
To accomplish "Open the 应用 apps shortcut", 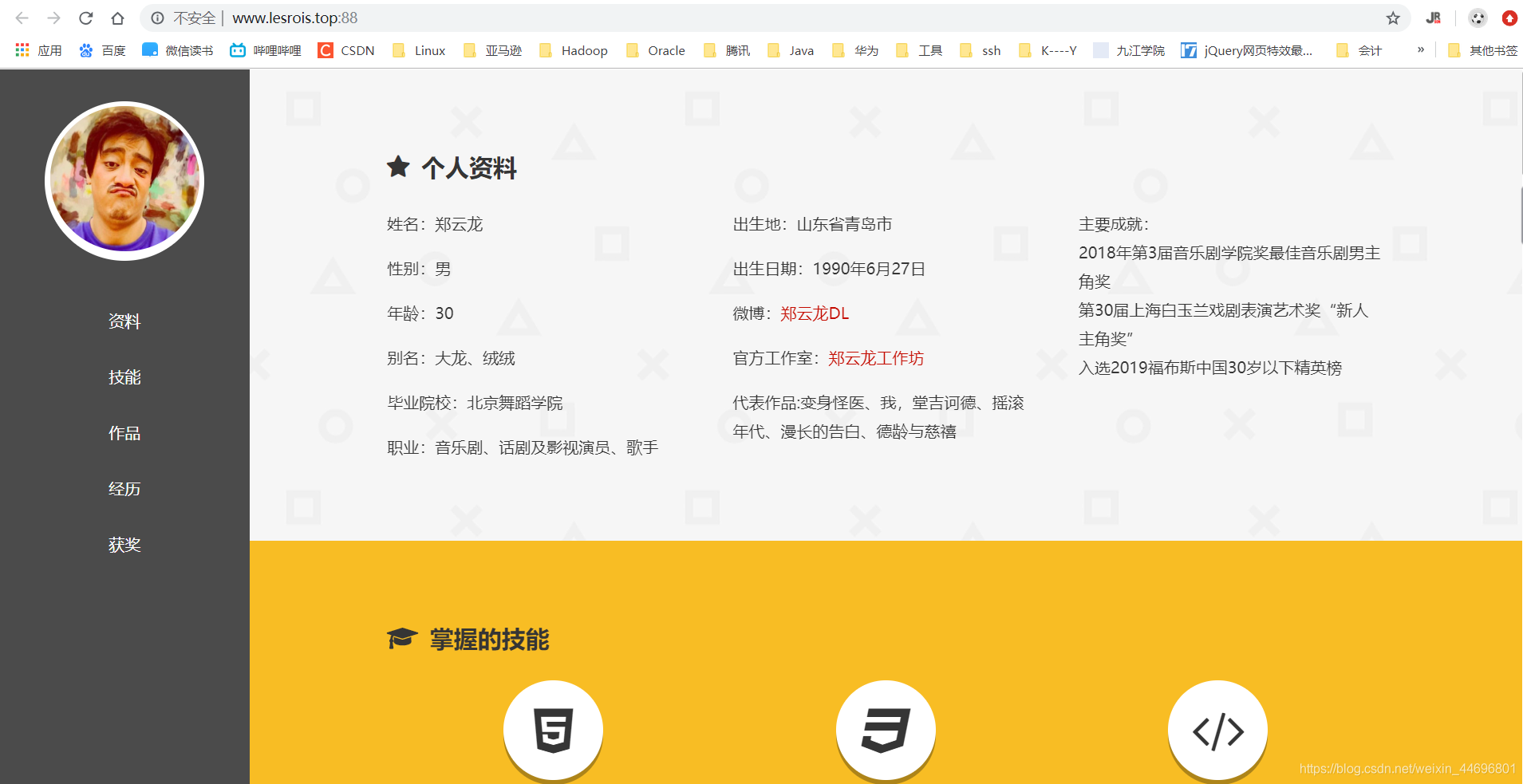I will click(38, 50).
